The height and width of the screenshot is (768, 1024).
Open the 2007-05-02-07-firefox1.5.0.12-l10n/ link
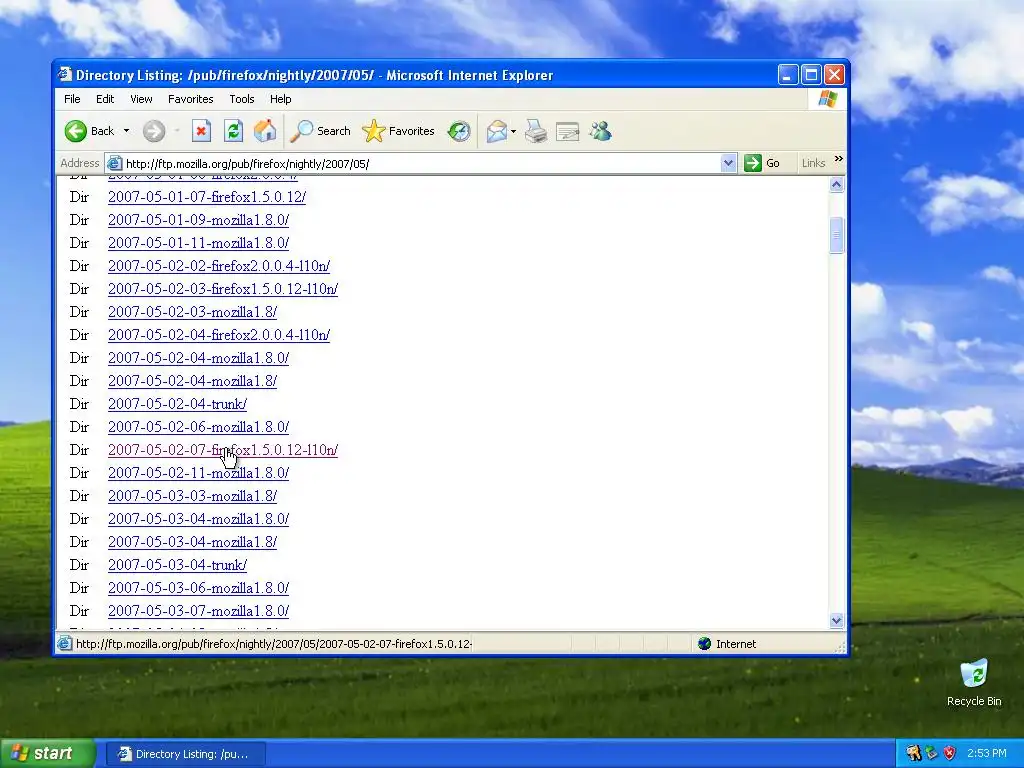tap(223, 450)
